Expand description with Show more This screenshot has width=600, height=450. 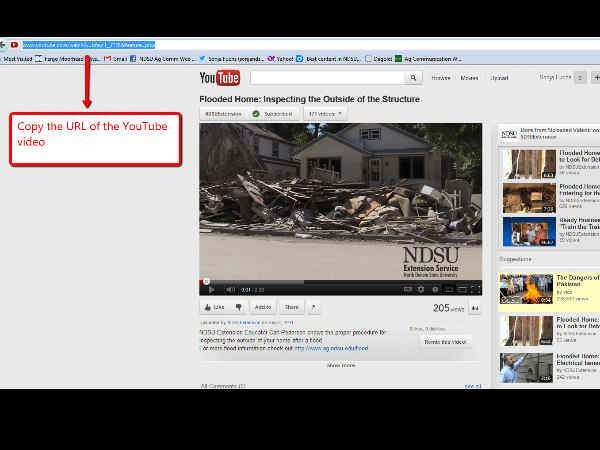click(x=341, y=365)
